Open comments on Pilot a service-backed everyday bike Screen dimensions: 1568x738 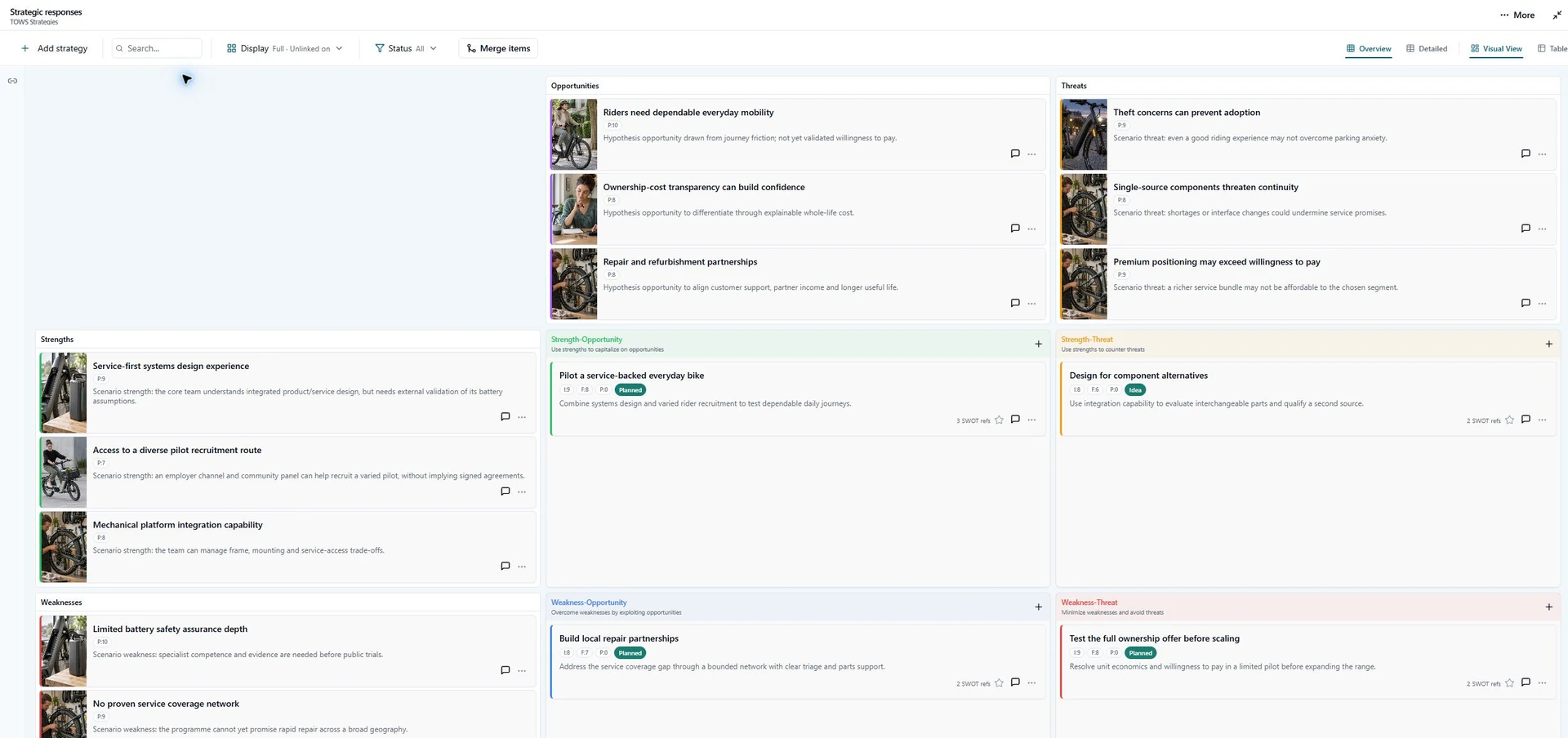[x=1015, y=419]
